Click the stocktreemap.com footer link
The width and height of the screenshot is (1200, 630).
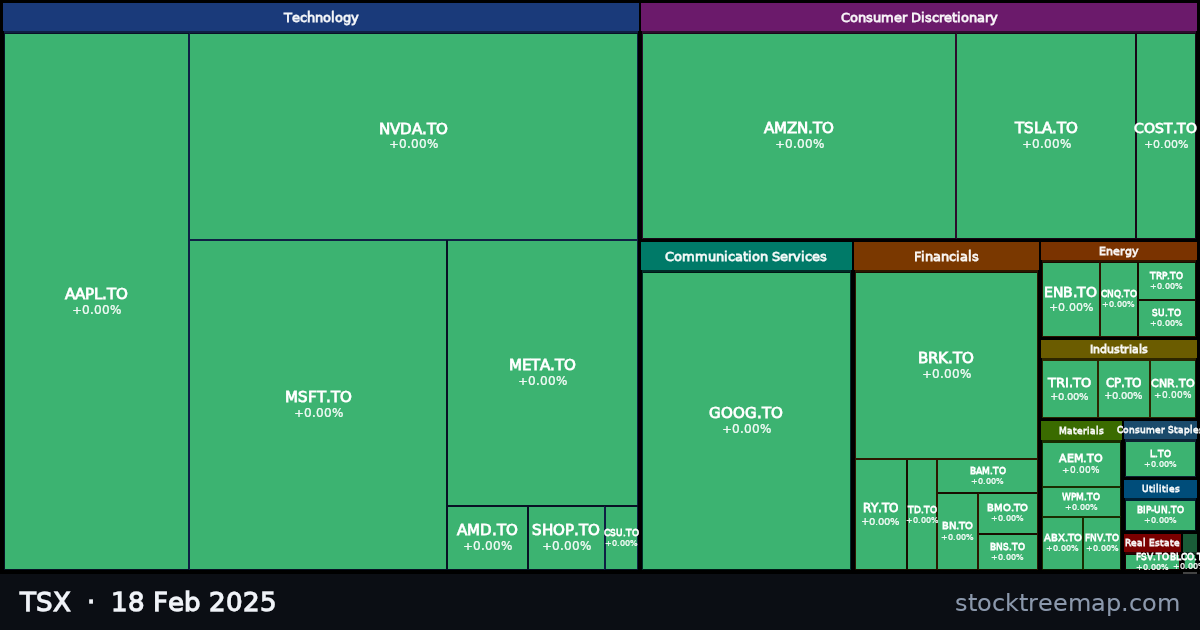point(1067,603)
